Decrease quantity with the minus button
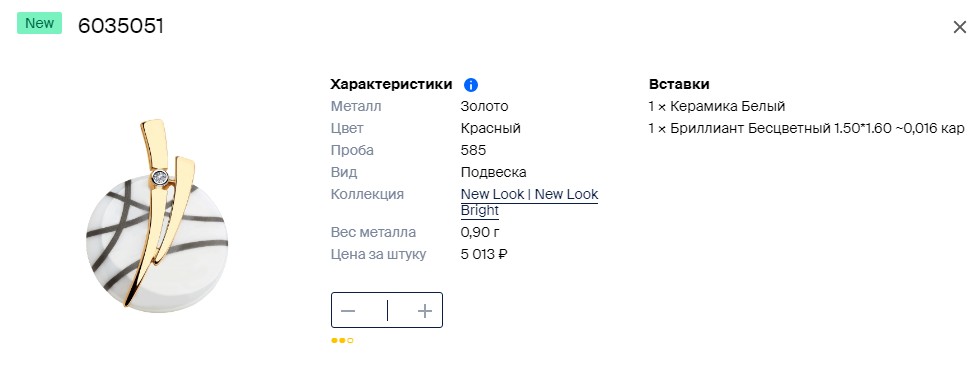This screenshot has height=368, width=975. [x=348, y=310]
